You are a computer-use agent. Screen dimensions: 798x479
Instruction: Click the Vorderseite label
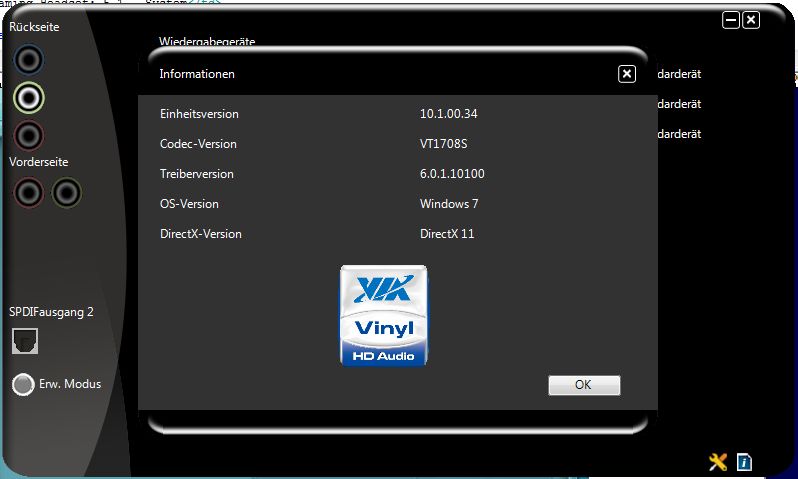(x=39, y=162)
